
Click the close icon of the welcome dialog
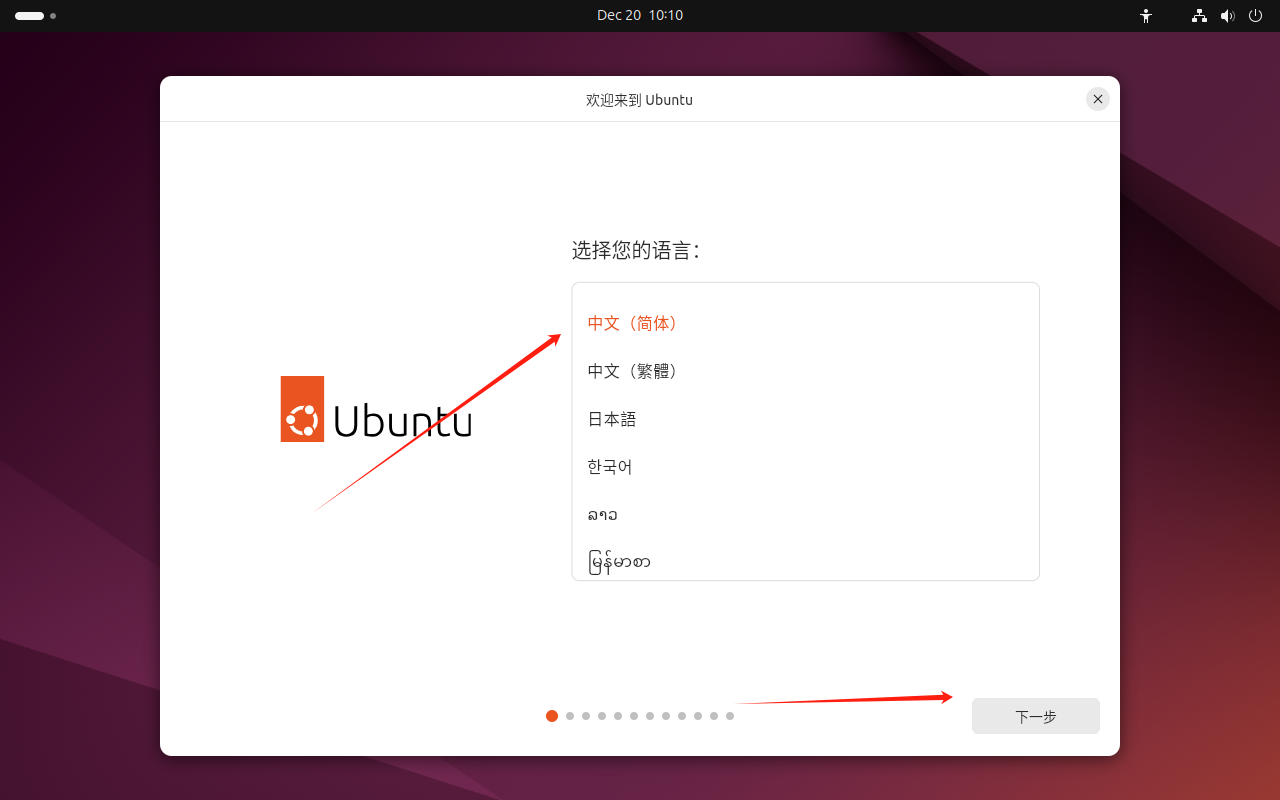(1097, 98)
